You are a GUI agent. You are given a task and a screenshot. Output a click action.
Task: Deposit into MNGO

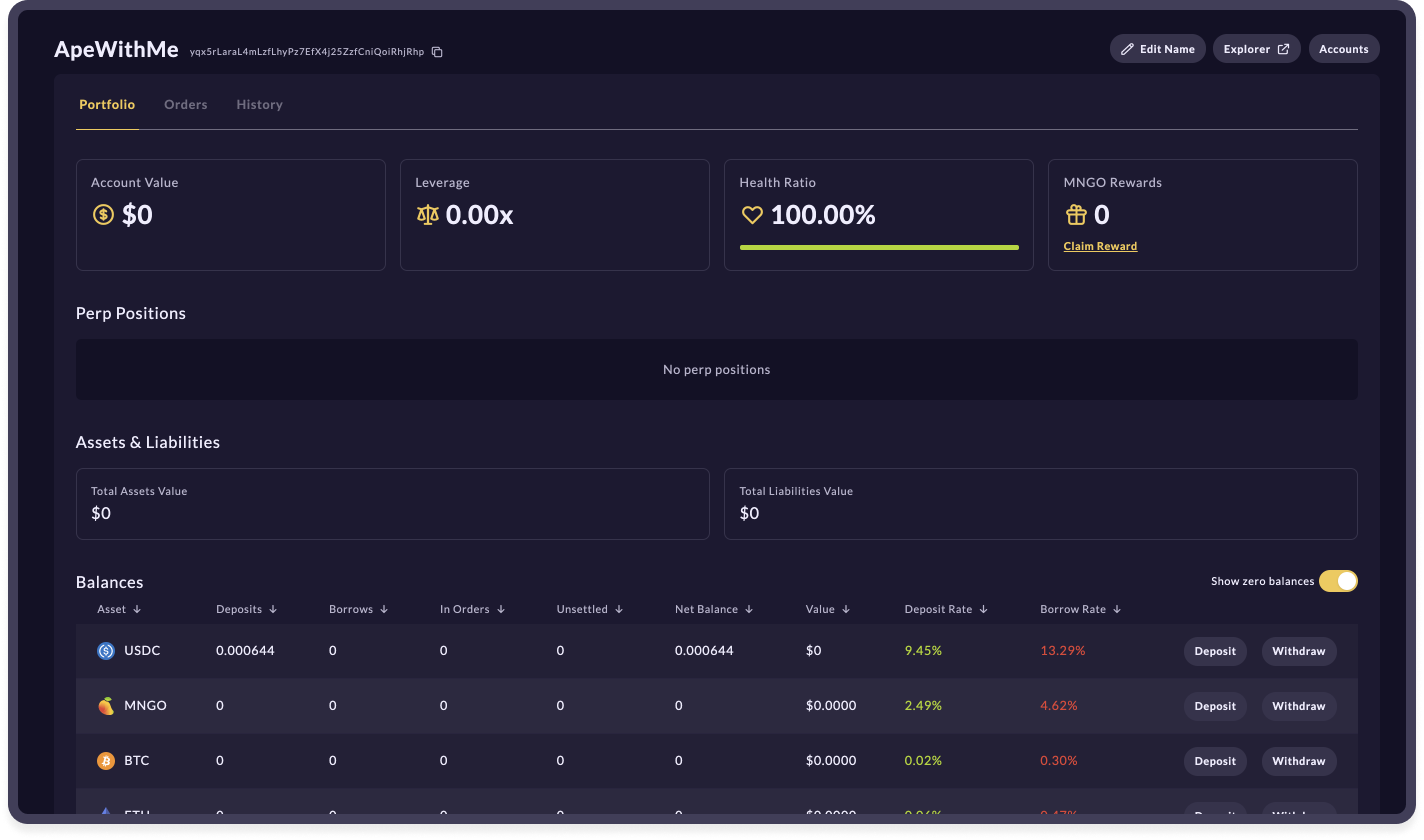1215,706
